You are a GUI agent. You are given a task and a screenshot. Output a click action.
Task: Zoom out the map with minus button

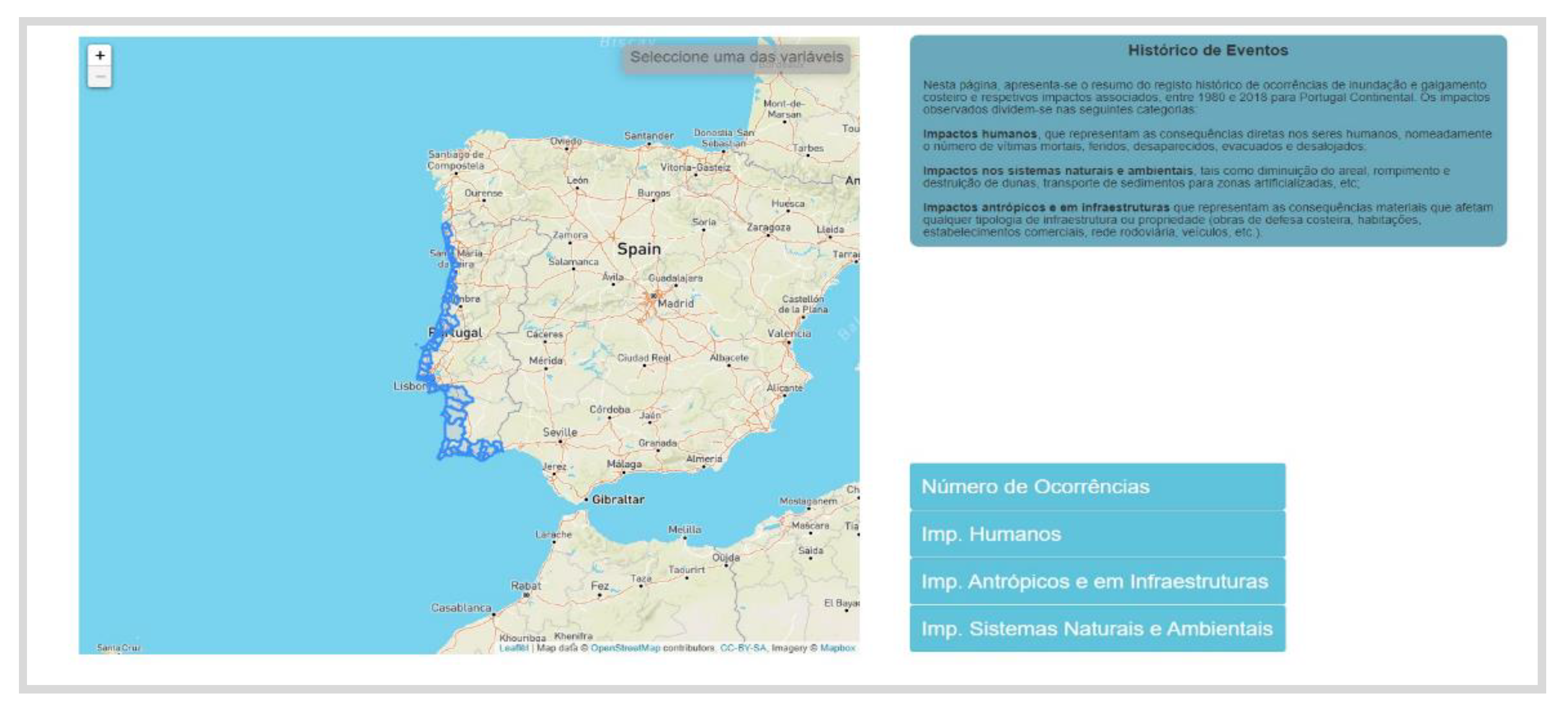point(100,77)
